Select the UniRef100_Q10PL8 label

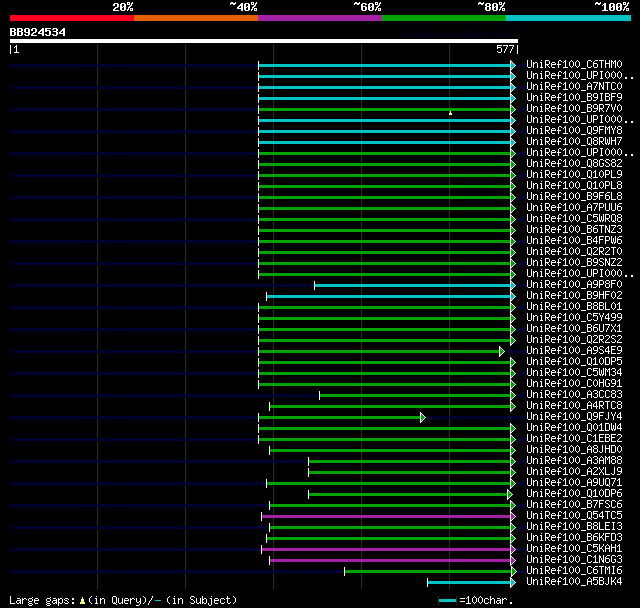(x=574, y=186)
